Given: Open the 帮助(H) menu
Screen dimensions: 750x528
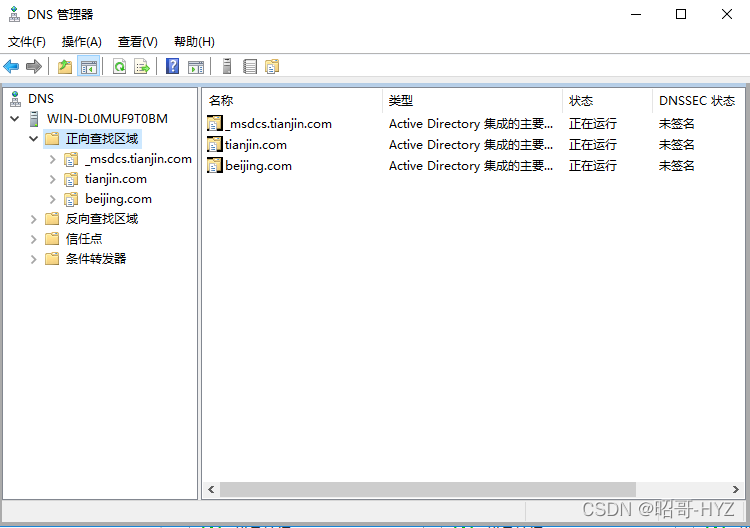Looking at the screenshot, I should (x=194, y=42).
